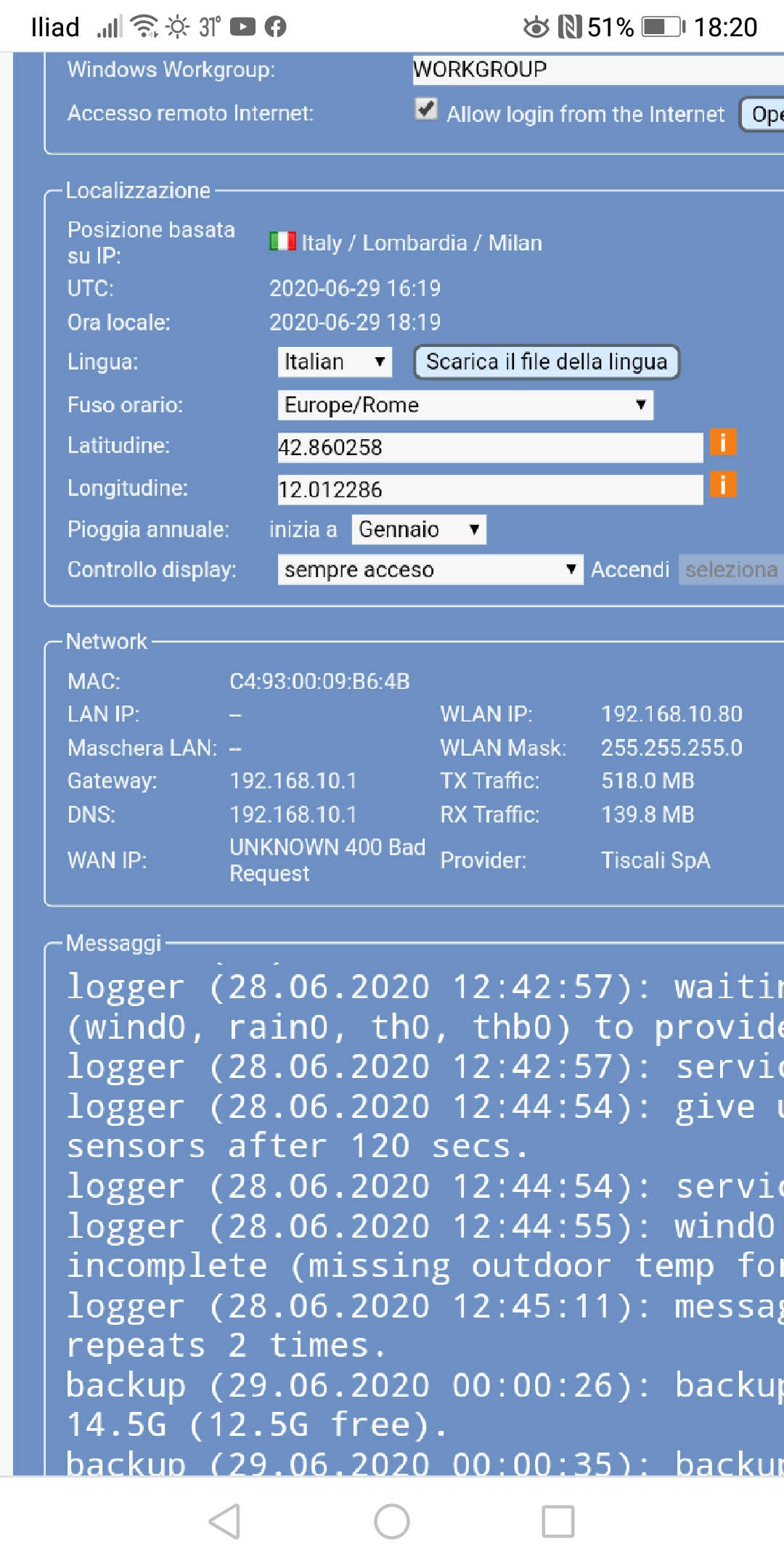Tap the 18:20 clock in status bar

point(725,28)
